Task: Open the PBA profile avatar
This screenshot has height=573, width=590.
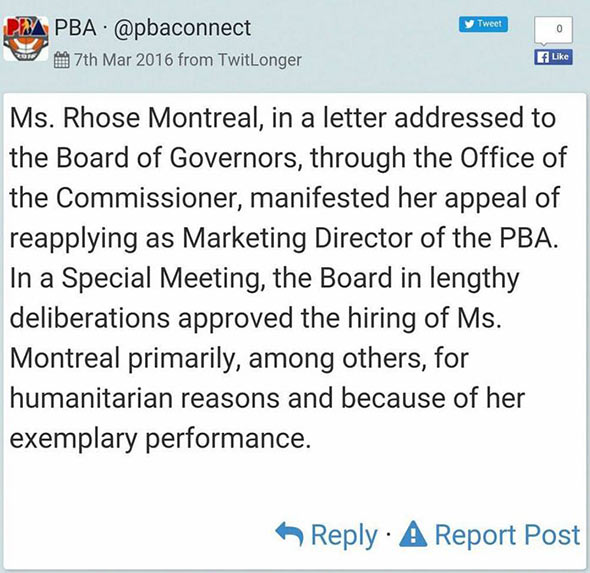Action: pyautogui.click(x=26, y=39)
